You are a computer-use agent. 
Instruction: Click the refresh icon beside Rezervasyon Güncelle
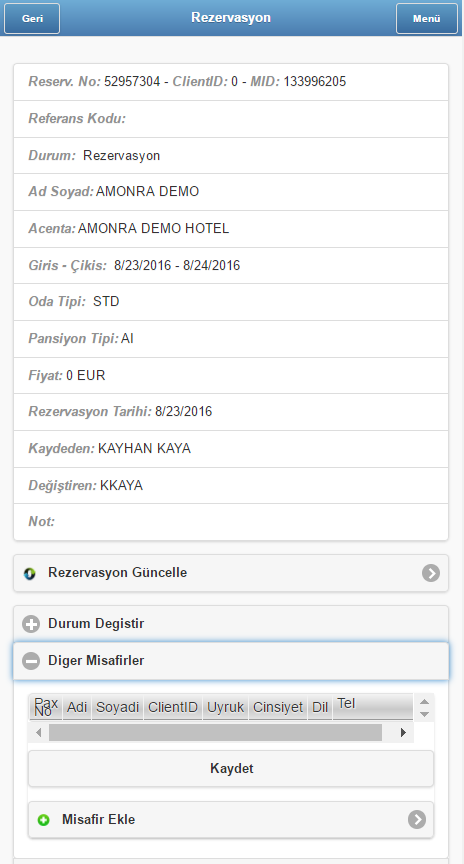[30, 574]
